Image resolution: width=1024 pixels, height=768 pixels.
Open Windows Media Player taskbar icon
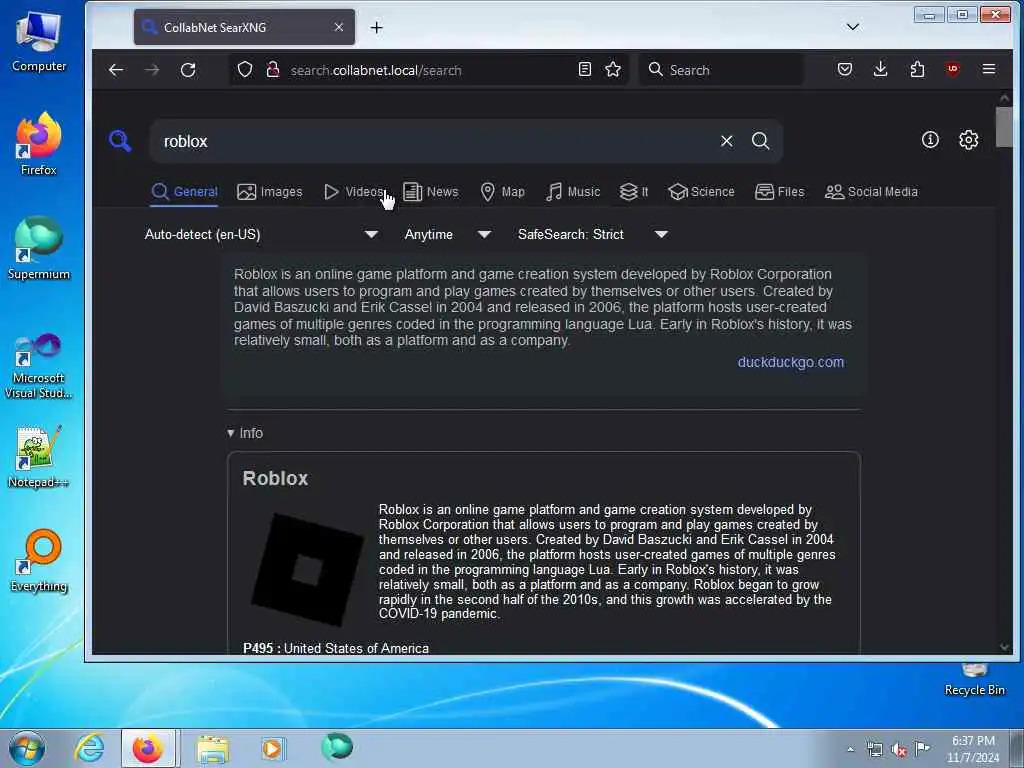[272, 748]
